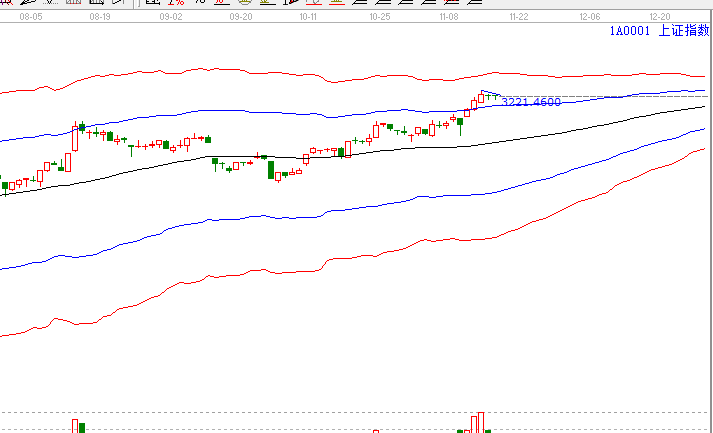Select the large green candlestick after 09-20
The width and height of the screenshot is (713, 433).
click(x=271, y=170)
